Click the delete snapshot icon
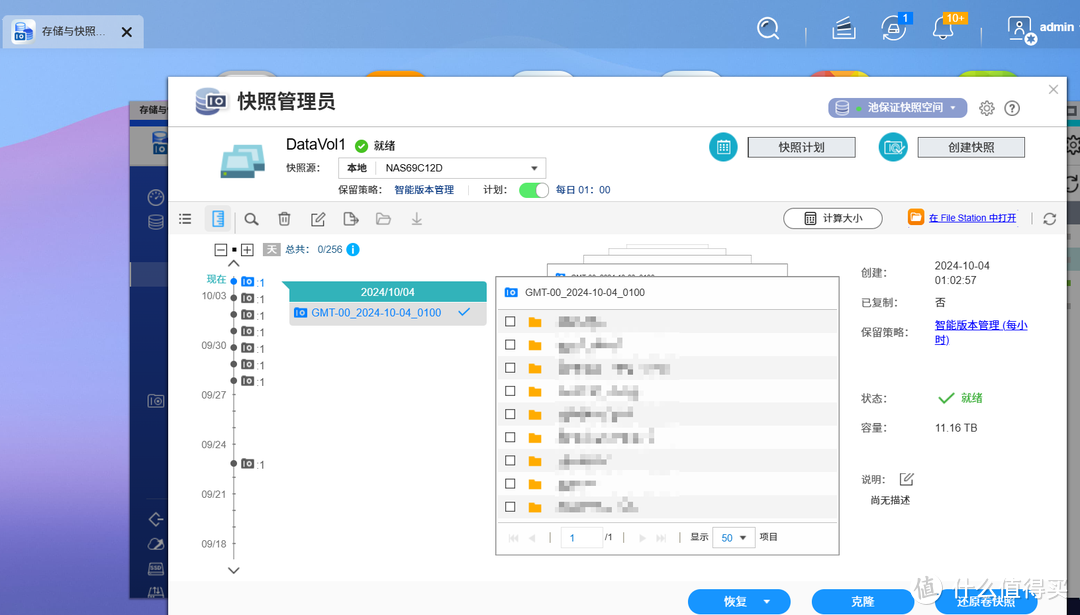1080x615 pixels. tap(284, 218)
